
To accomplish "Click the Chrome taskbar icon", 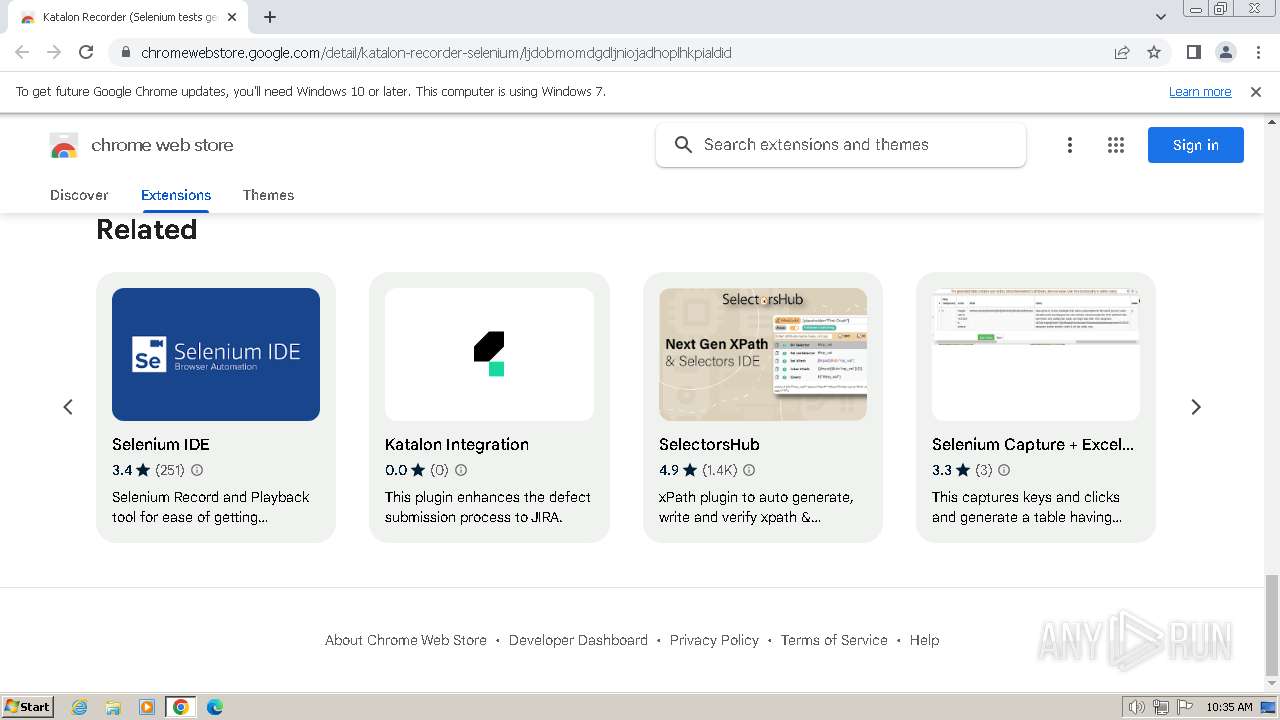I will click(x=181, y=707).
